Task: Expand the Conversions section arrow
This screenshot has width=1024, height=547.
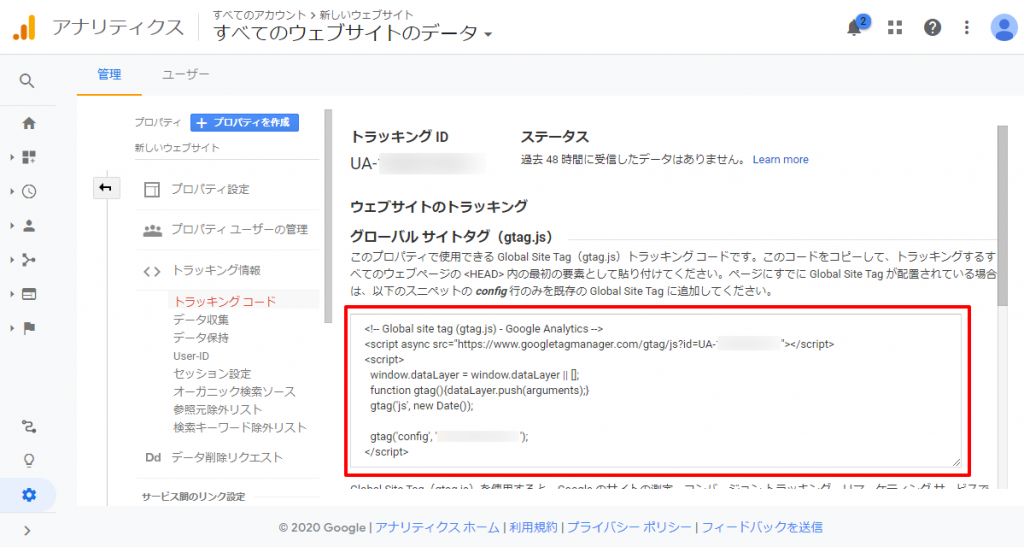Action: coord(12,328)
